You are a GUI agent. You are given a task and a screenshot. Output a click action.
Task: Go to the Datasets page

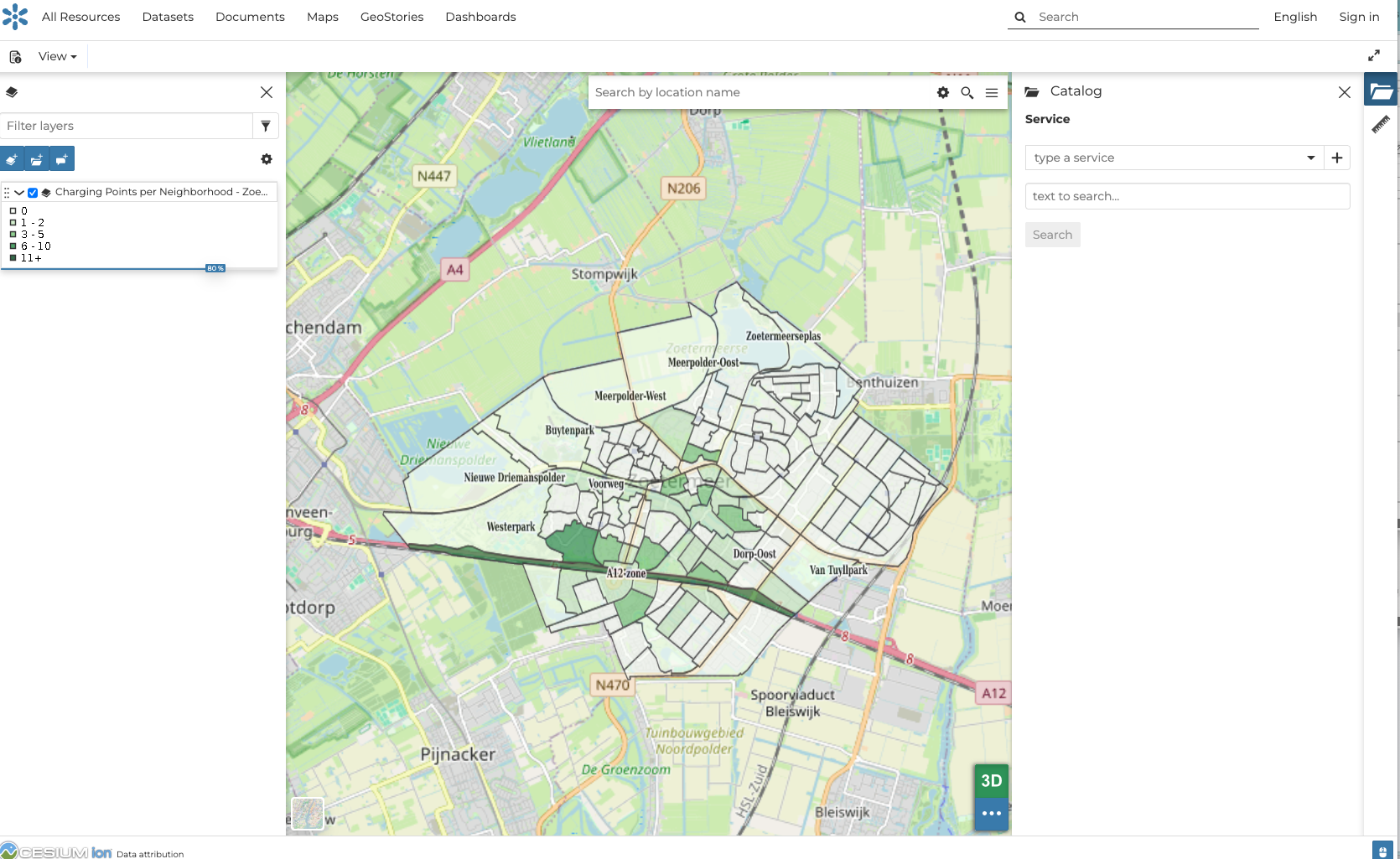click(168, 17)
